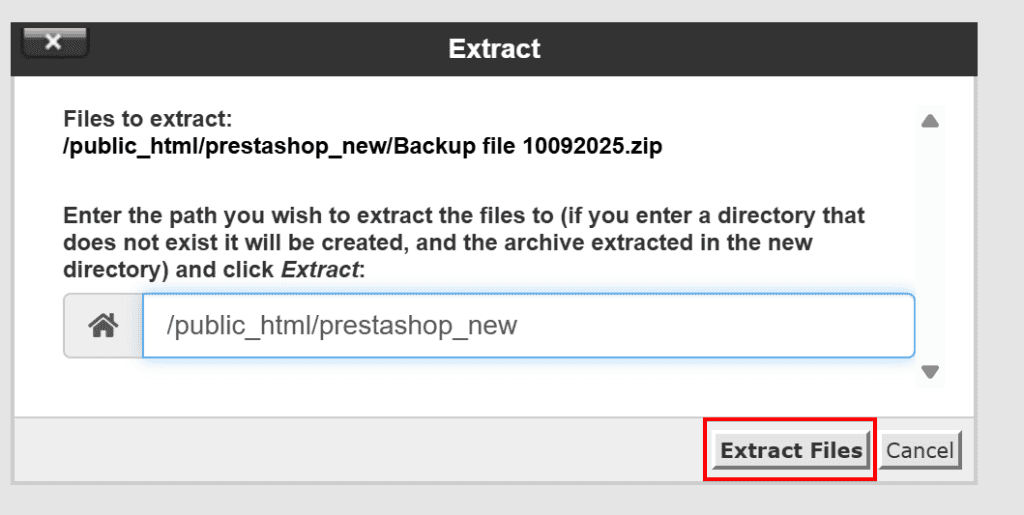Image resolution: width=1024 pixels, height=515 pixels.
Task: Click the scrollbar track between the arrows
Action: pos(930,245)
